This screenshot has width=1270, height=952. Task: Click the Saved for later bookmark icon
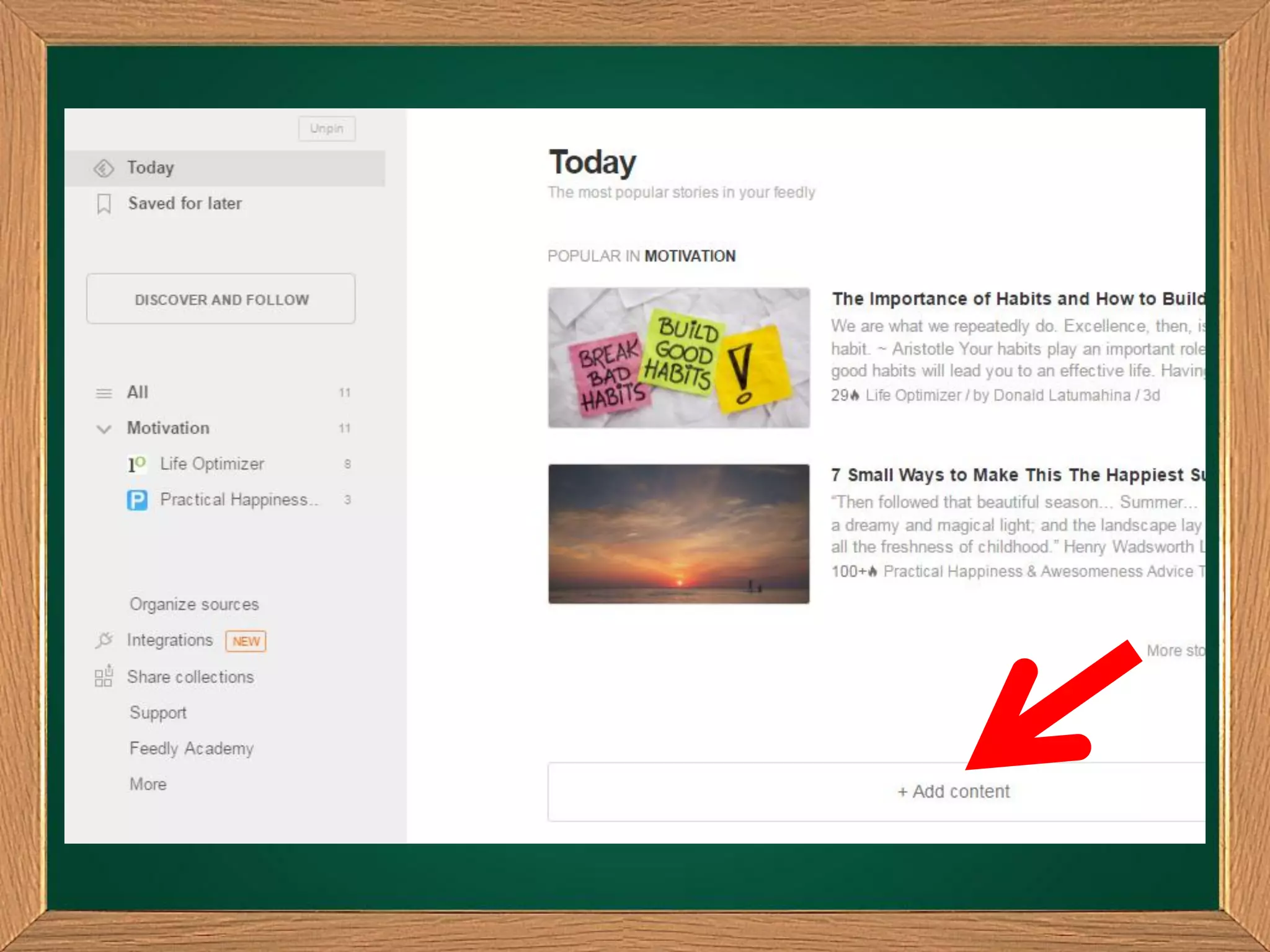[104, 203]
